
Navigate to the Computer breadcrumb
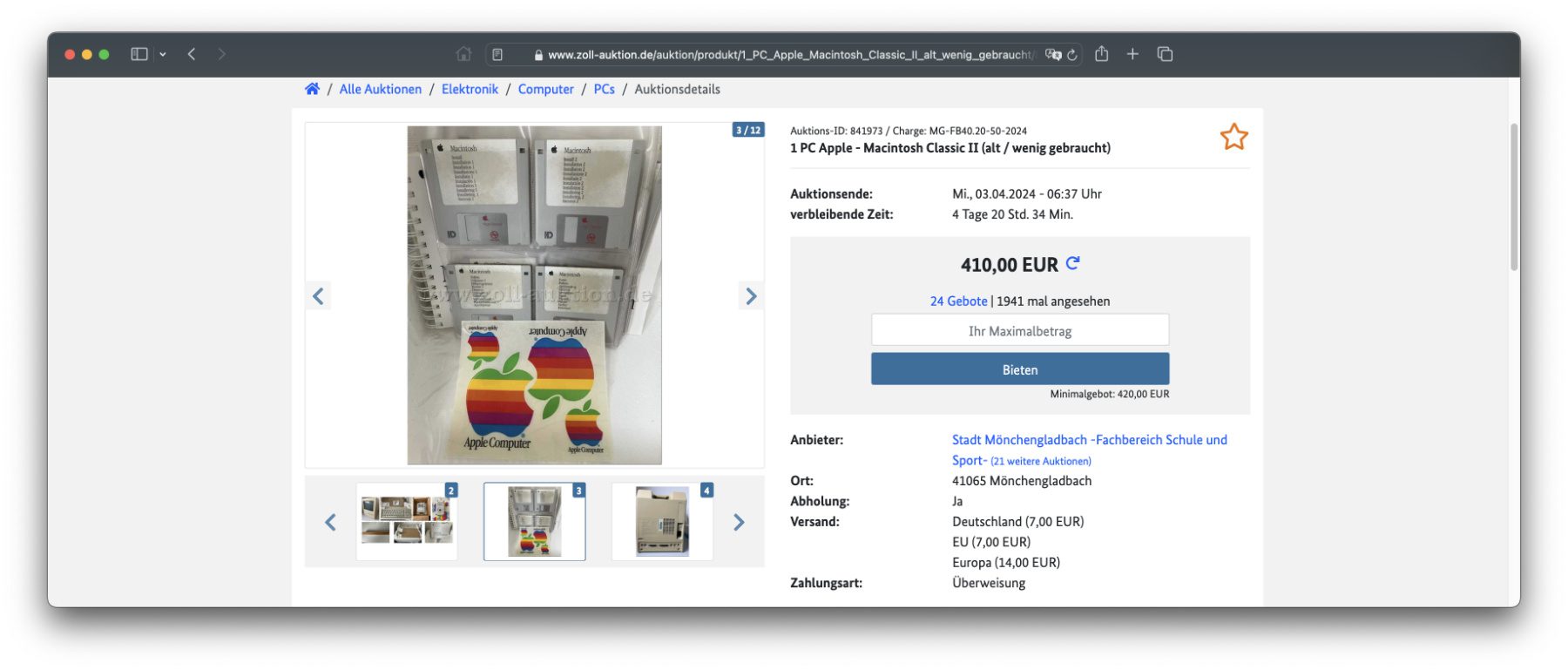click(545, 89)
